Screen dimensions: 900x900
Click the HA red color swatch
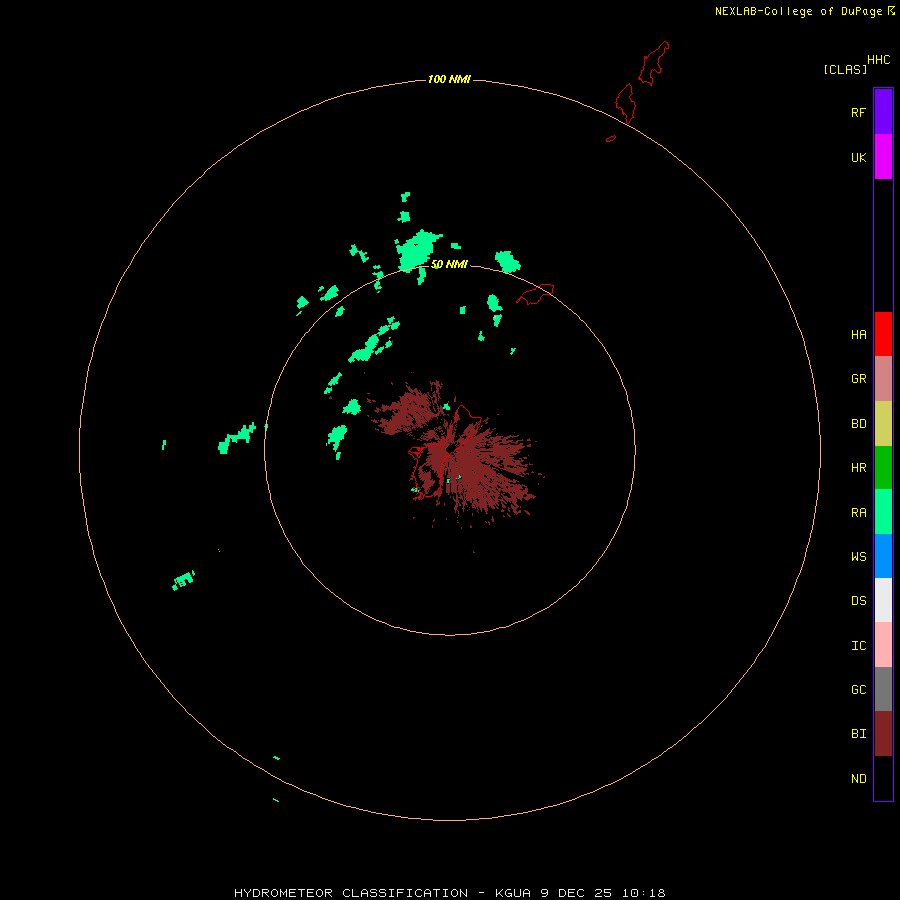click(883, 334)
